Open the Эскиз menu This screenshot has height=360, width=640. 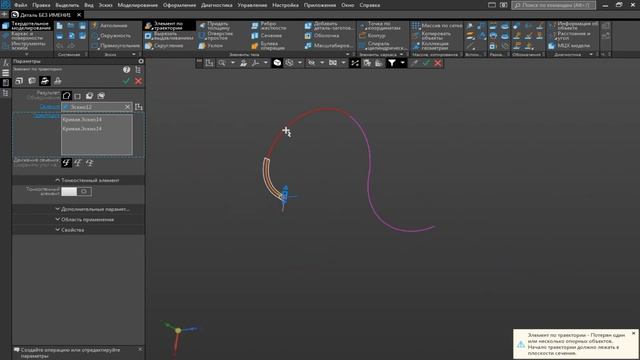point(105,5)
